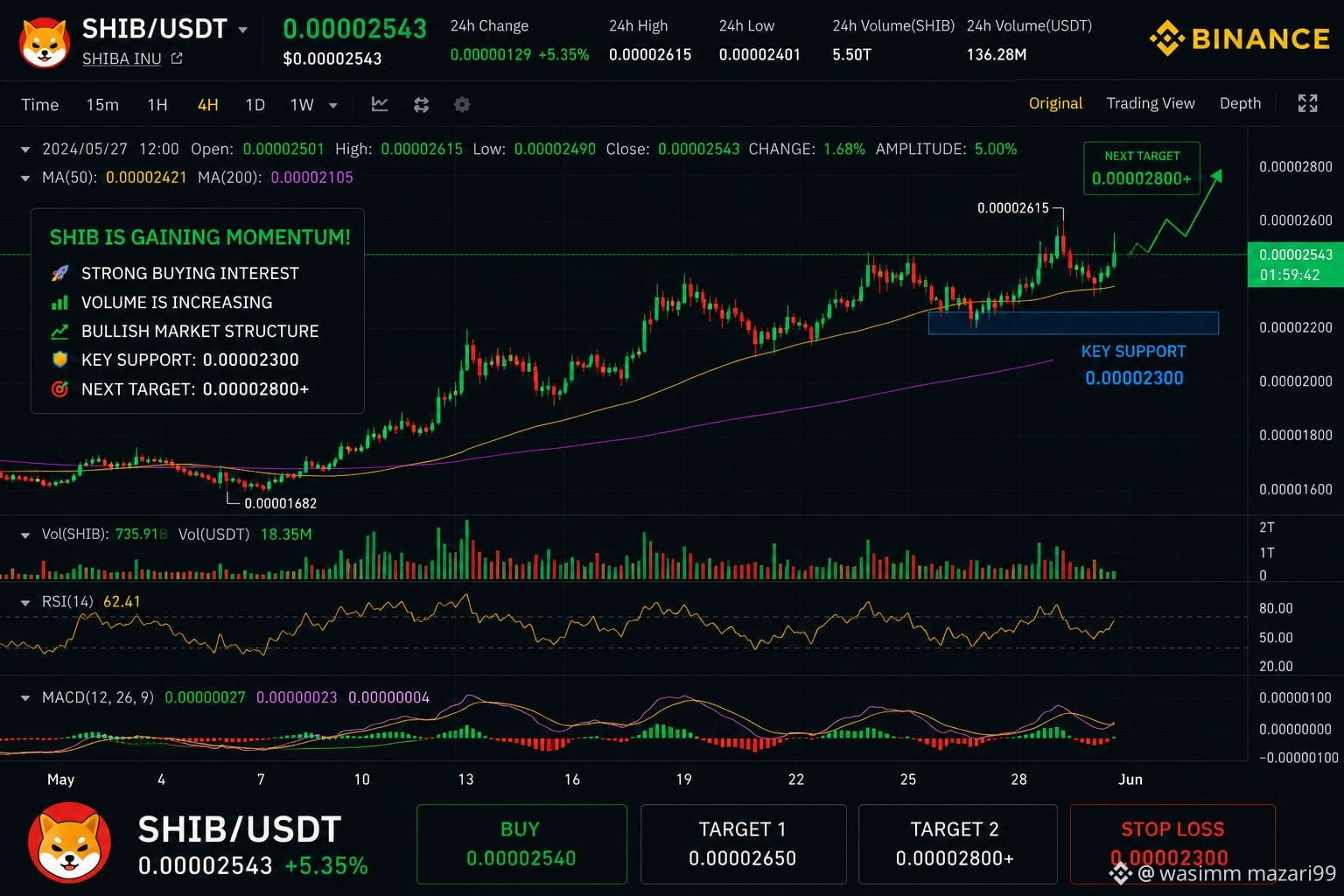Click the green MACD value 0.00000027
This screenshot has height=896, width=1344.
[x=205, y=697]
